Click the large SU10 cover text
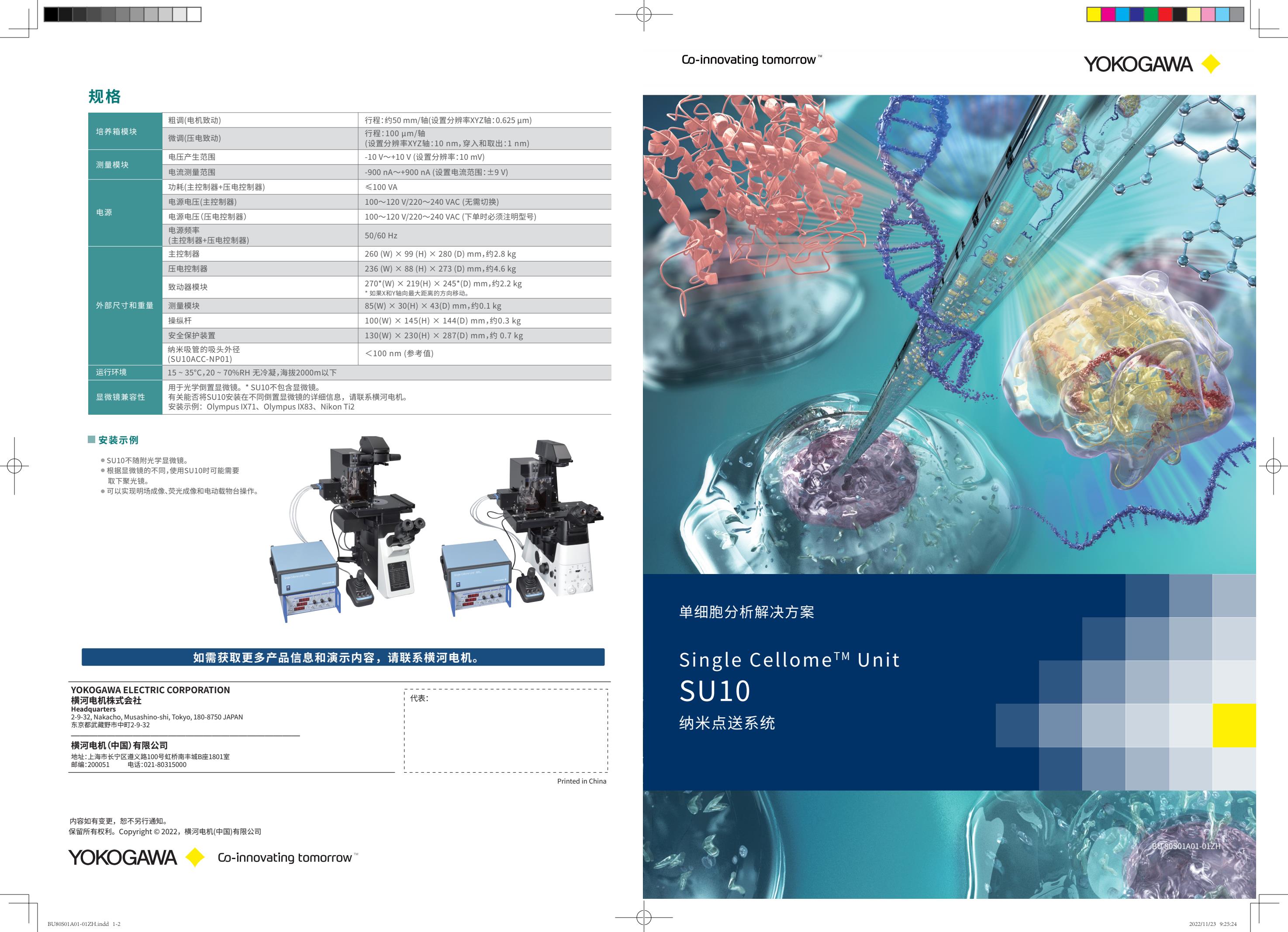 tap(715, 691)
